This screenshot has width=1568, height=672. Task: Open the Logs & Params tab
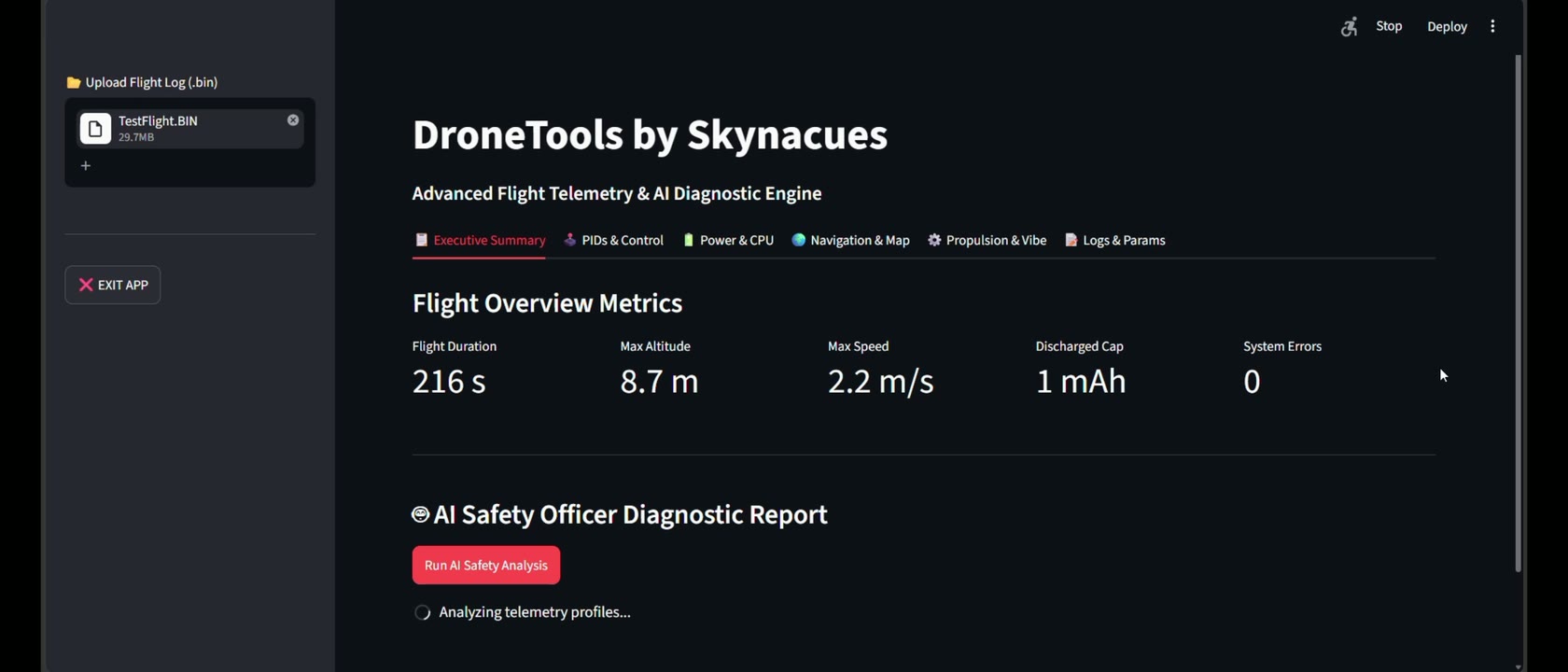click(x=1114, y=240)
